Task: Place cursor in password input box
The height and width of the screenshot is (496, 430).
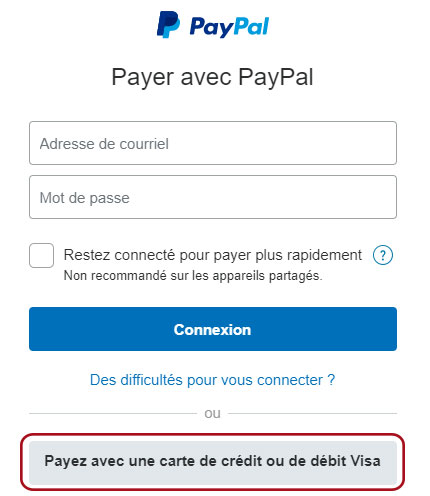Action: pyautogui.click(x=213, y=197)
